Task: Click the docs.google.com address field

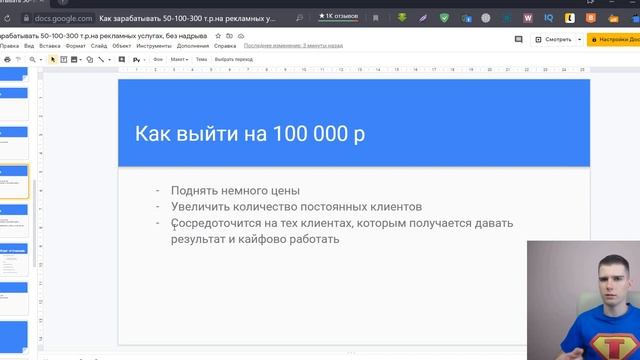Action: point(63,18)
